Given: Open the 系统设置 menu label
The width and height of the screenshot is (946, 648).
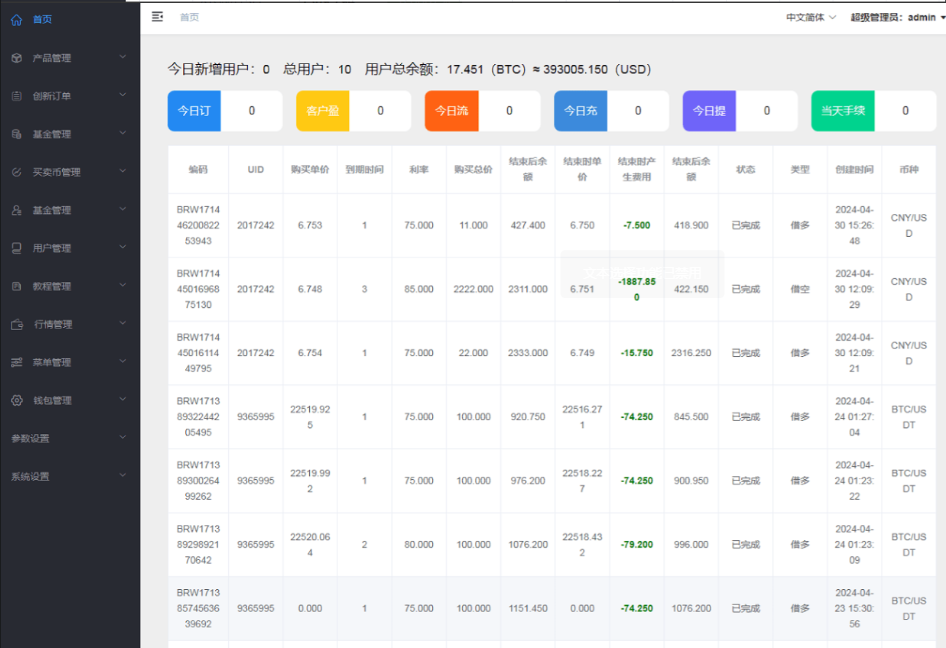Looking at the screenshot, I should (x=30, y=477).
